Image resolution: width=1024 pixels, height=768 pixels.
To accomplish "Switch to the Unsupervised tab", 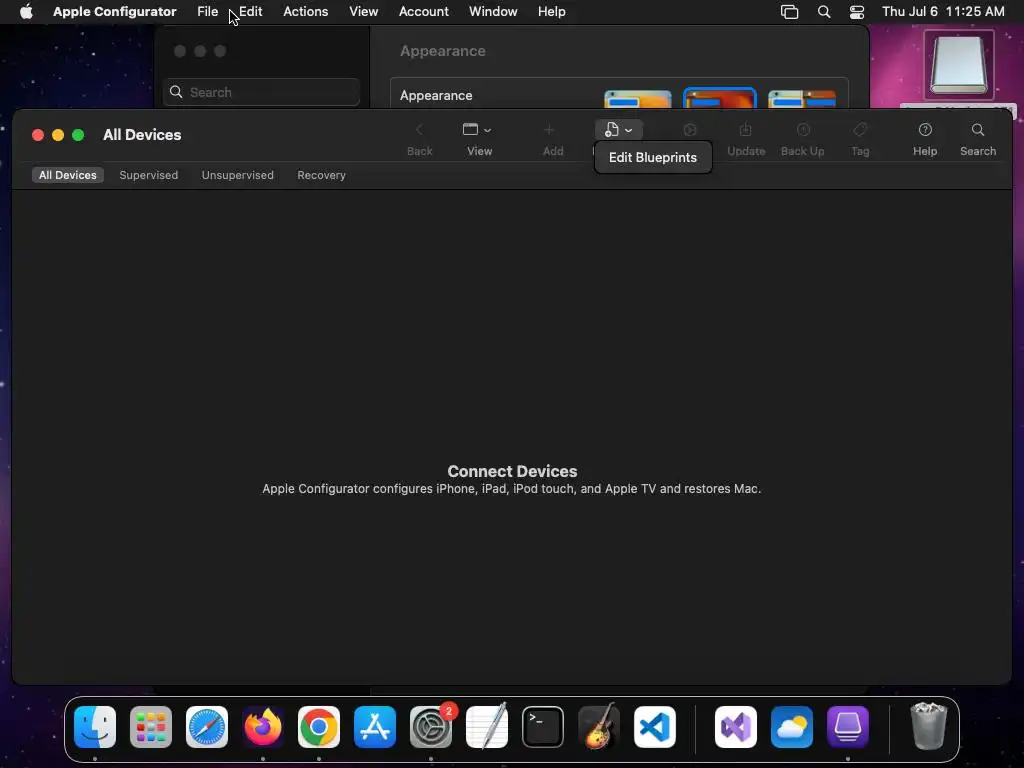I will click(x=237, y=175).
